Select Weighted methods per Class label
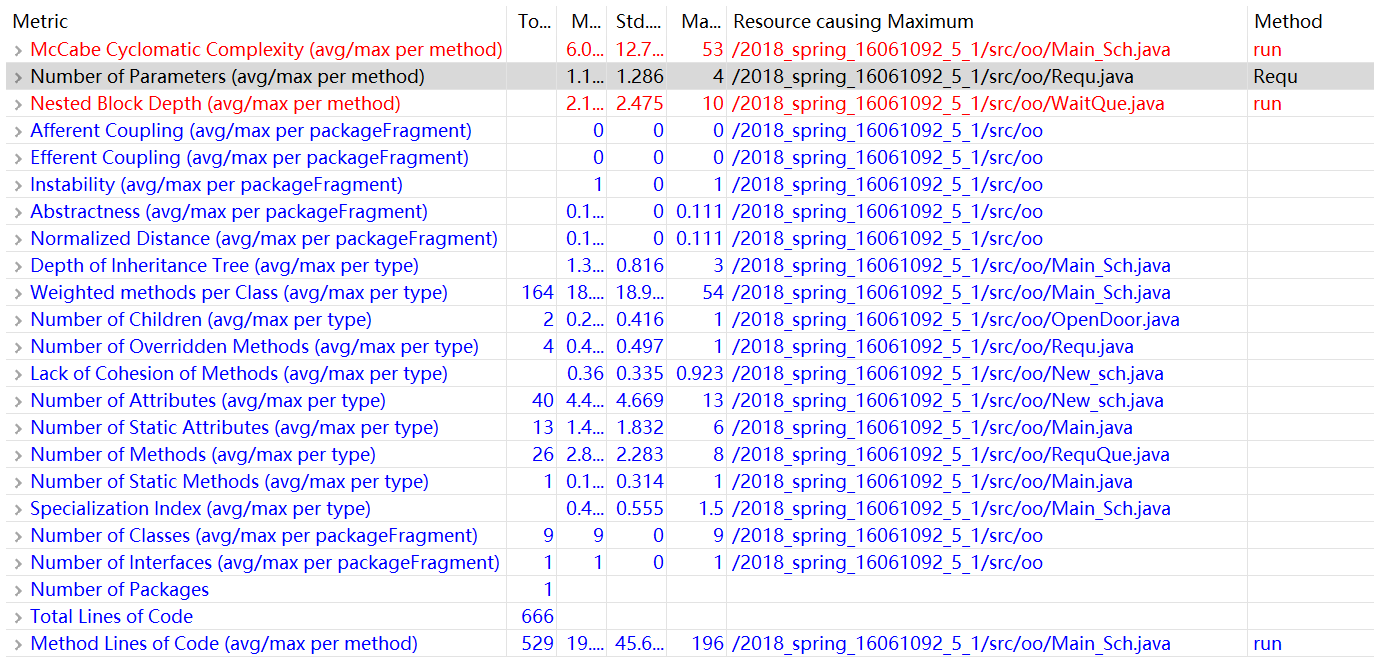 [x=239, y=293]
